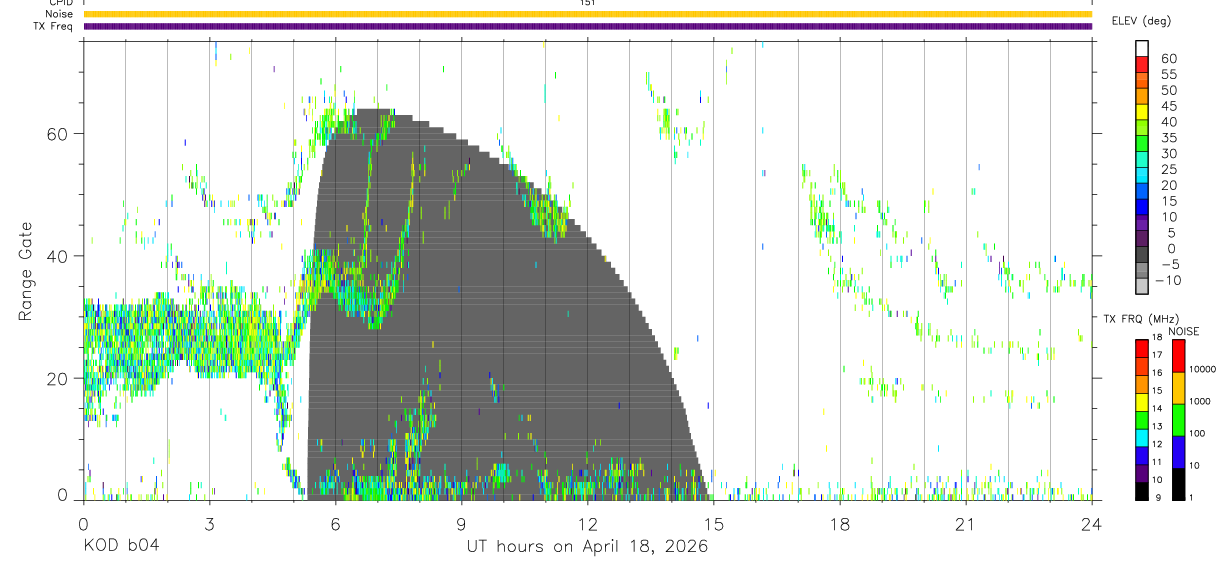Click the x-axis hour tick label "3"
Image resolution: width=1228 pixels, height=567 pixels.
tap(209, 523)
